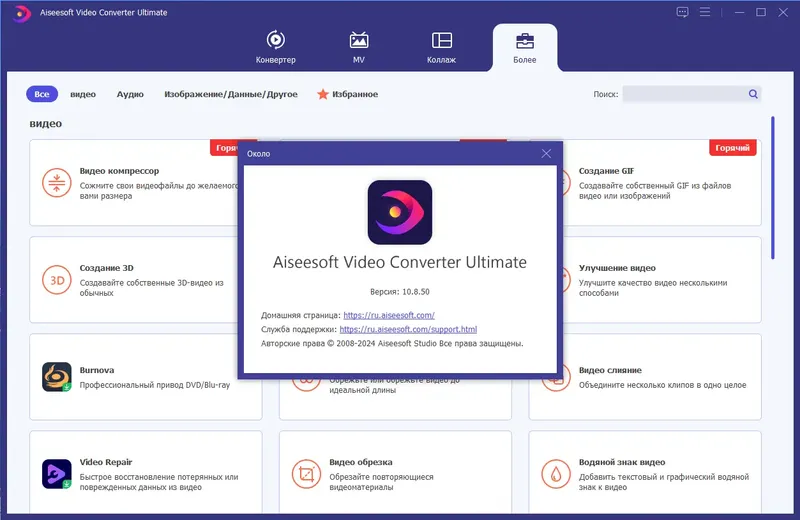Click the Видео обрезка title text

(x=361, y=462)
